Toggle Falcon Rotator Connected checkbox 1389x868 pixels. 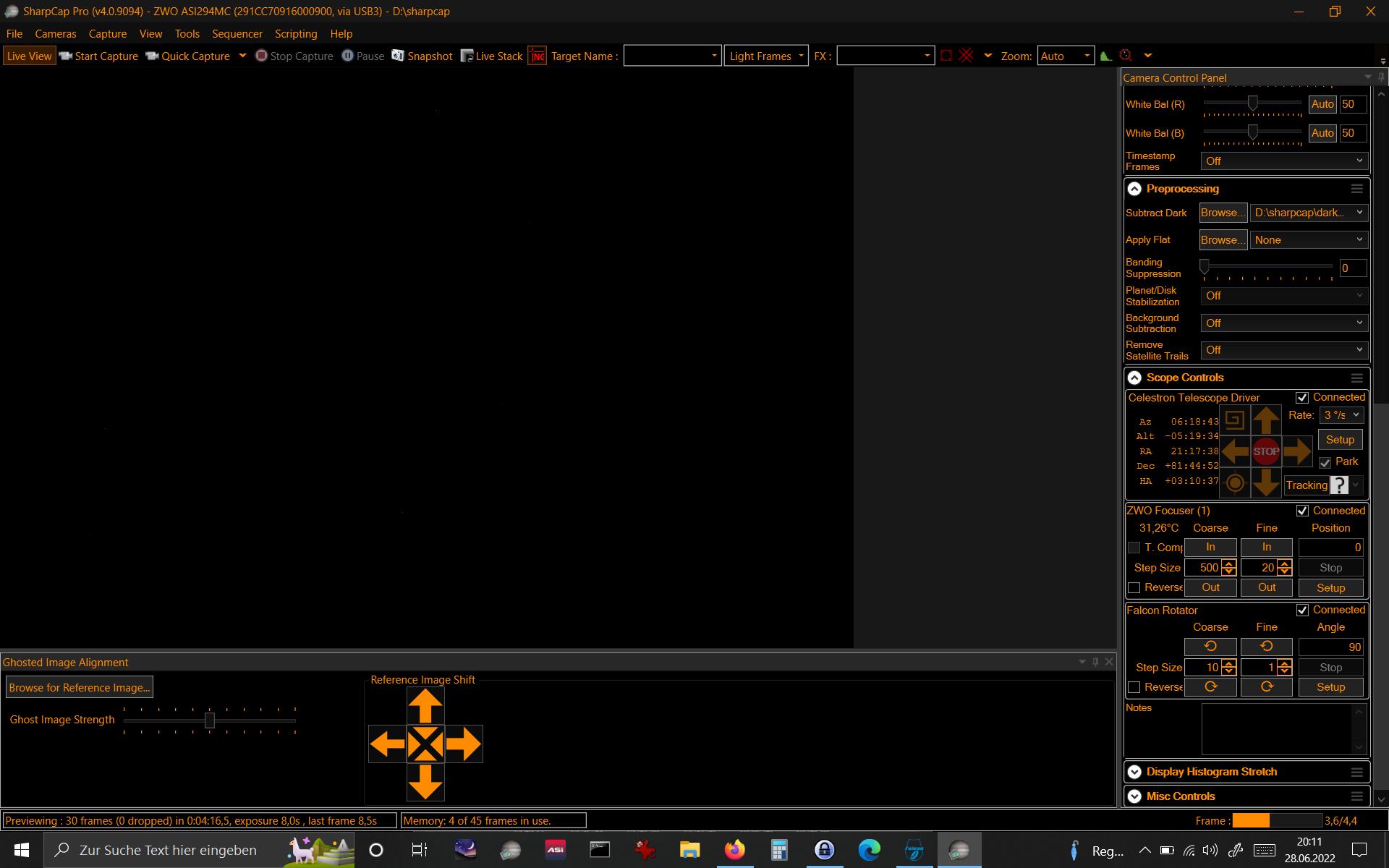1302,610
